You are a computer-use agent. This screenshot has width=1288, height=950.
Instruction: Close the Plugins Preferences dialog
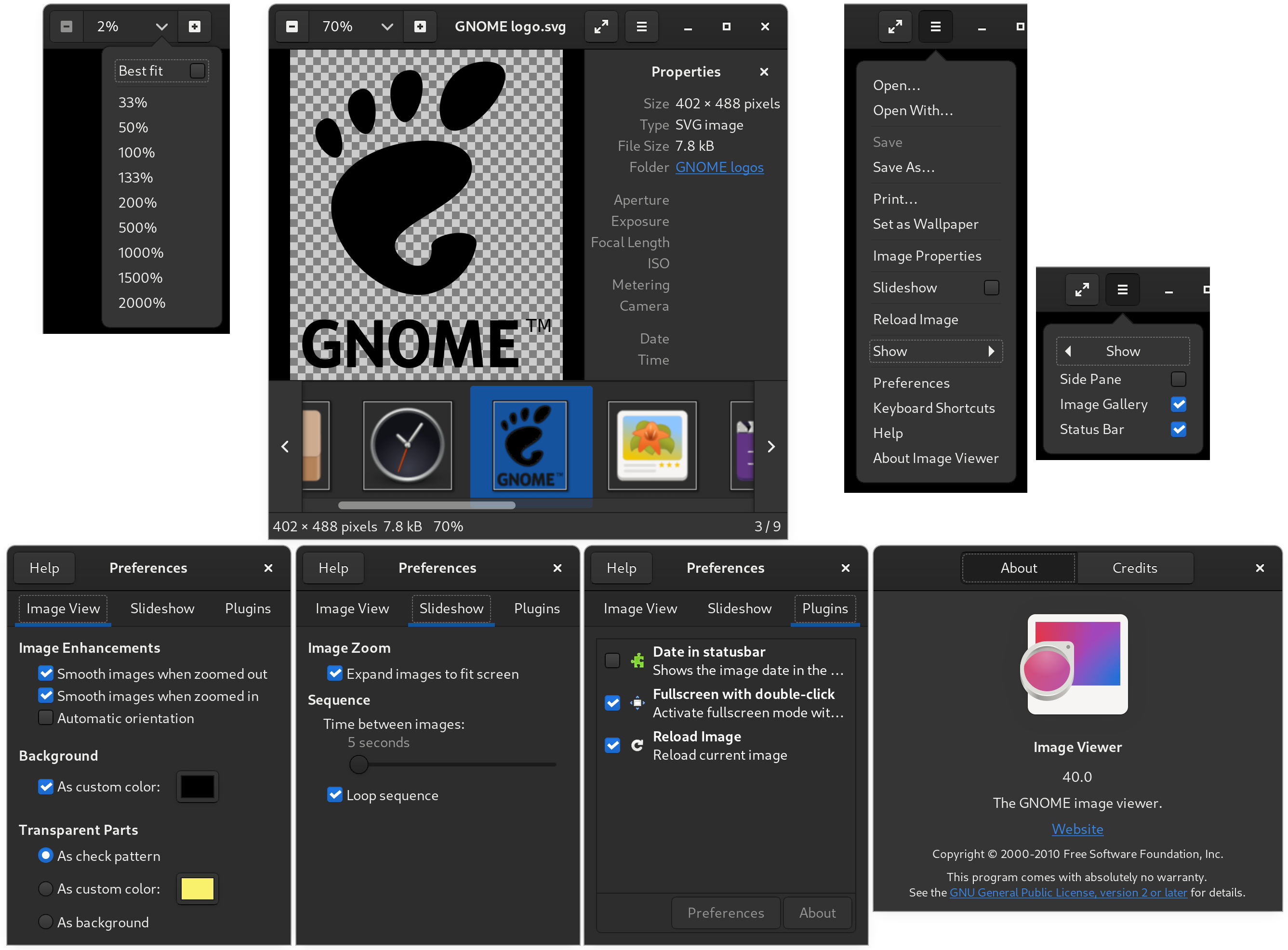846,568
